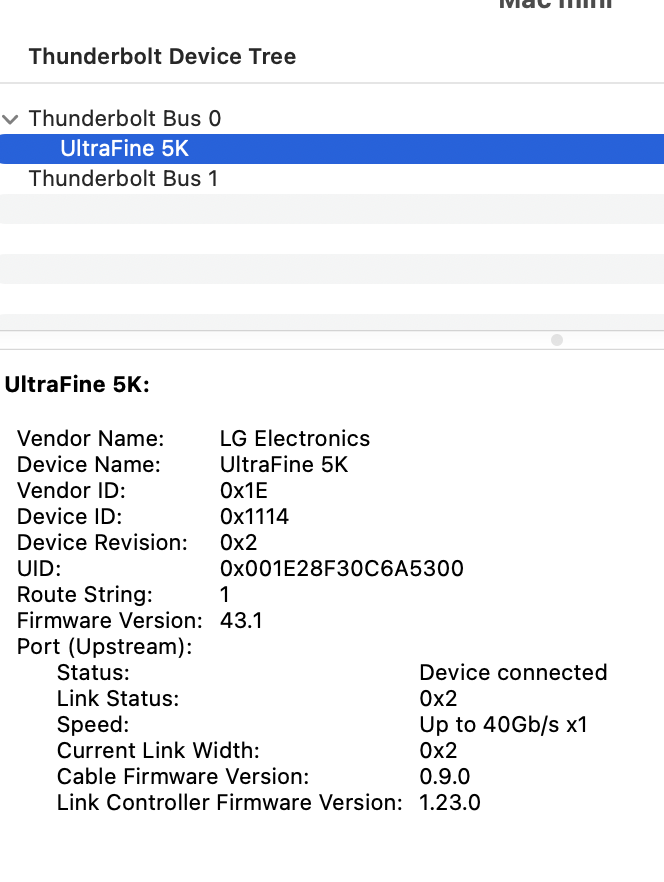
Task: Click the Port (Upstream): label
Action: coord(105,647)
